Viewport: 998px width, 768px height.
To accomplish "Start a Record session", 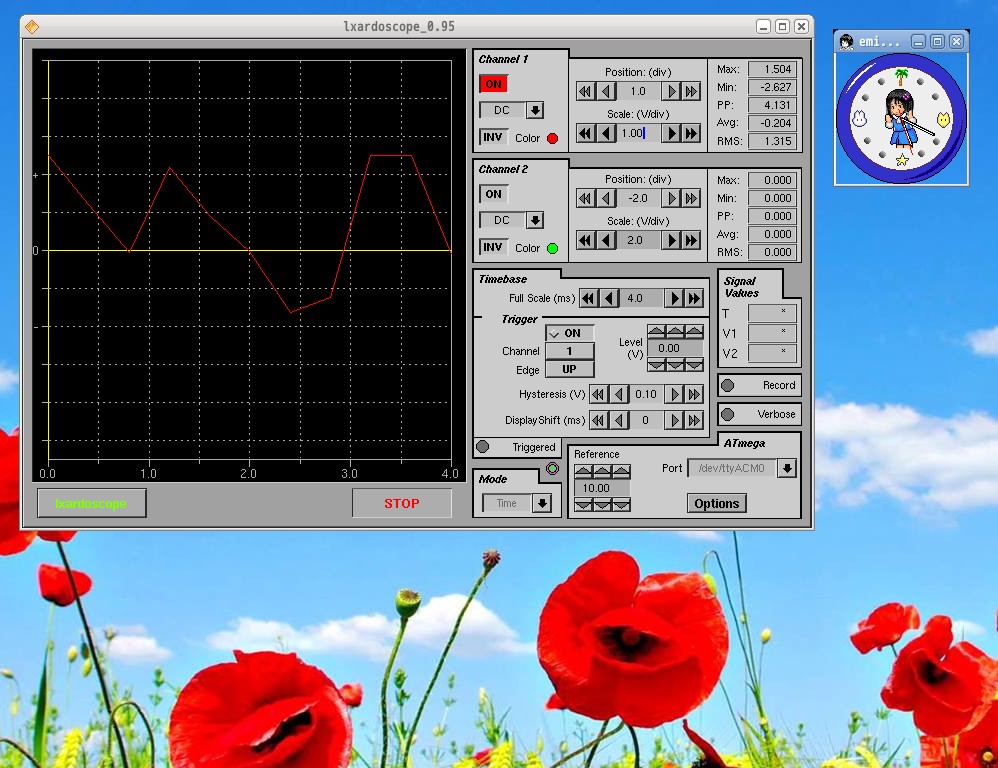I will tap(759, 385).
